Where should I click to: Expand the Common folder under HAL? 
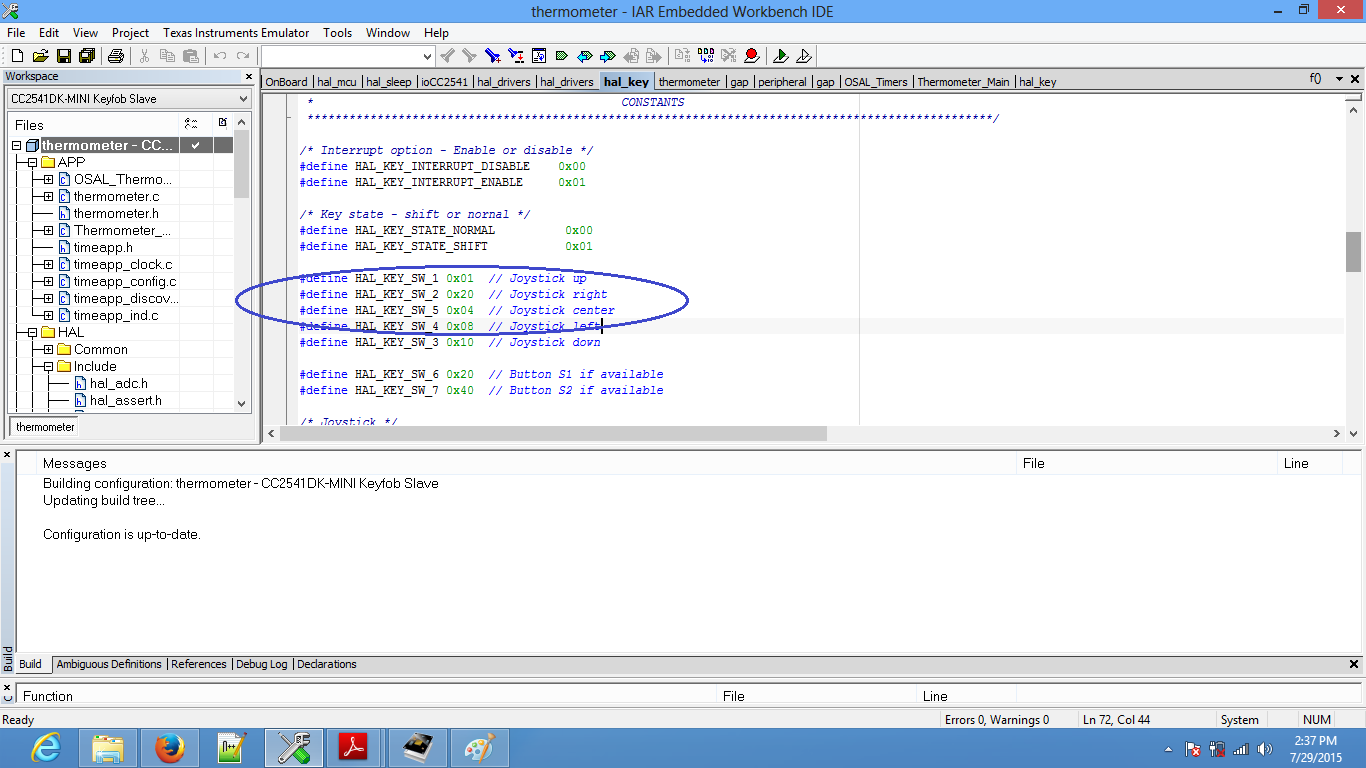(x=48, y=350)
